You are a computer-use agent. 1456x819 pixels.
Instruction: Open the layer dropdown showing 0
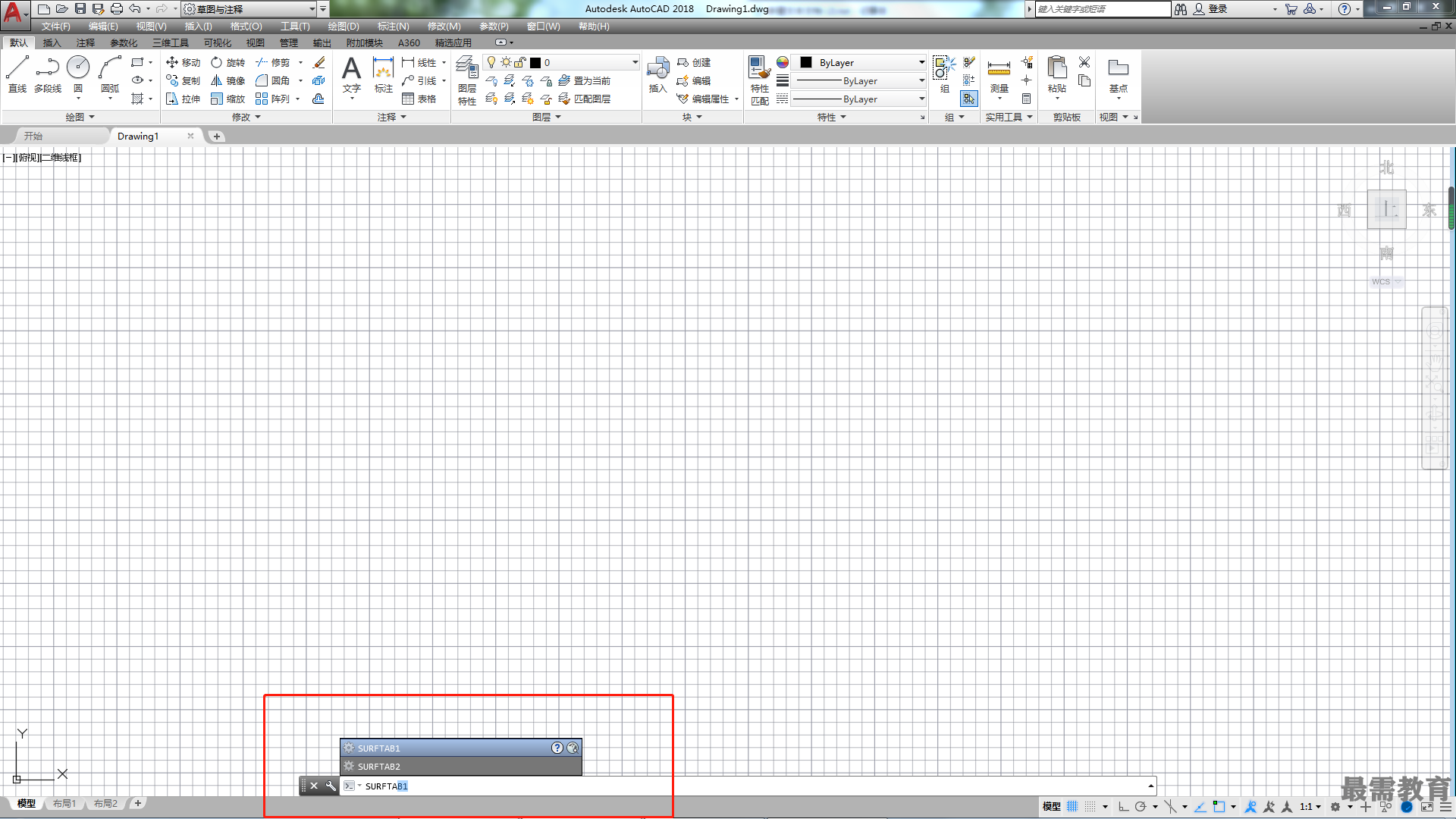pos(561,62)
